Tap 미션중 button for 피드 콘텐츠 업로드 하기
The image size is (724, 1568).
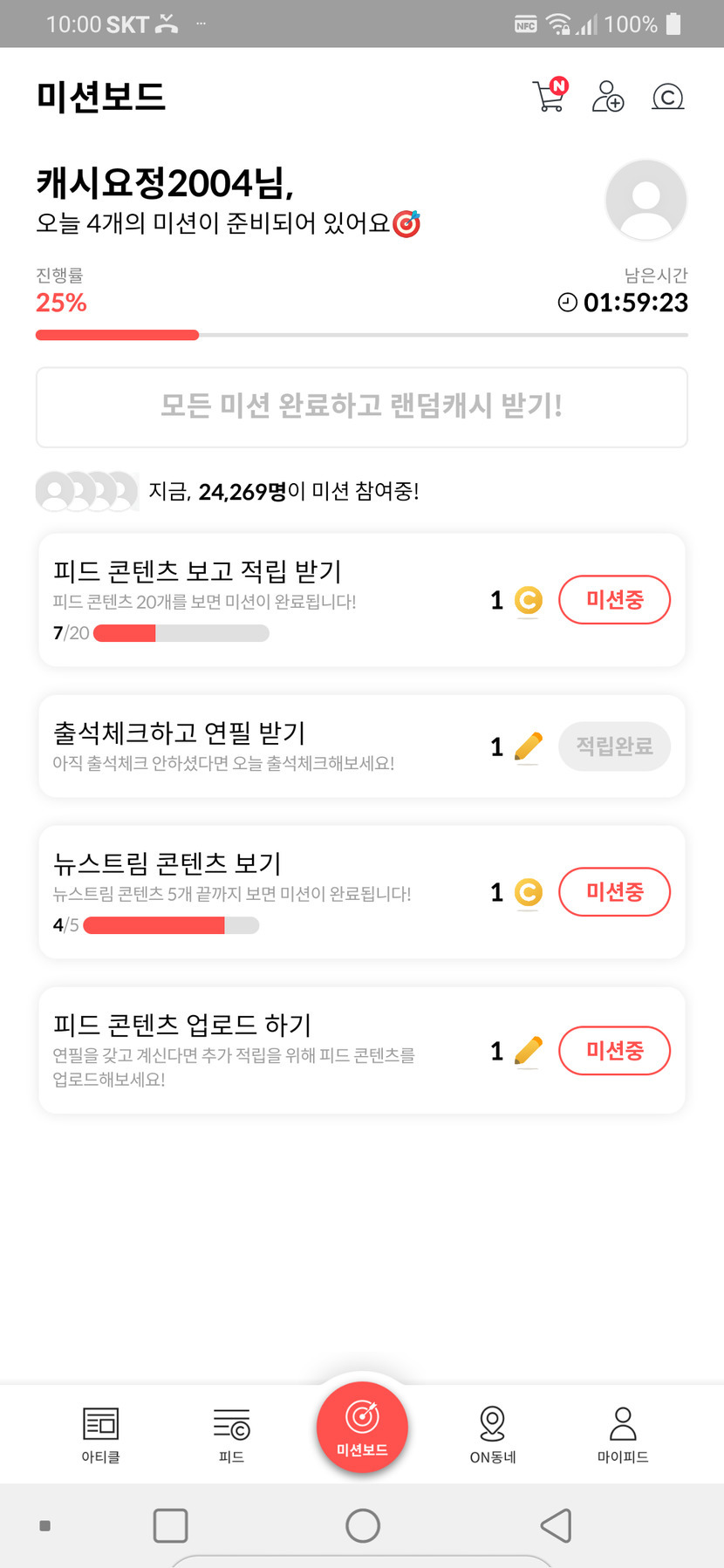tap(614, 1051)
